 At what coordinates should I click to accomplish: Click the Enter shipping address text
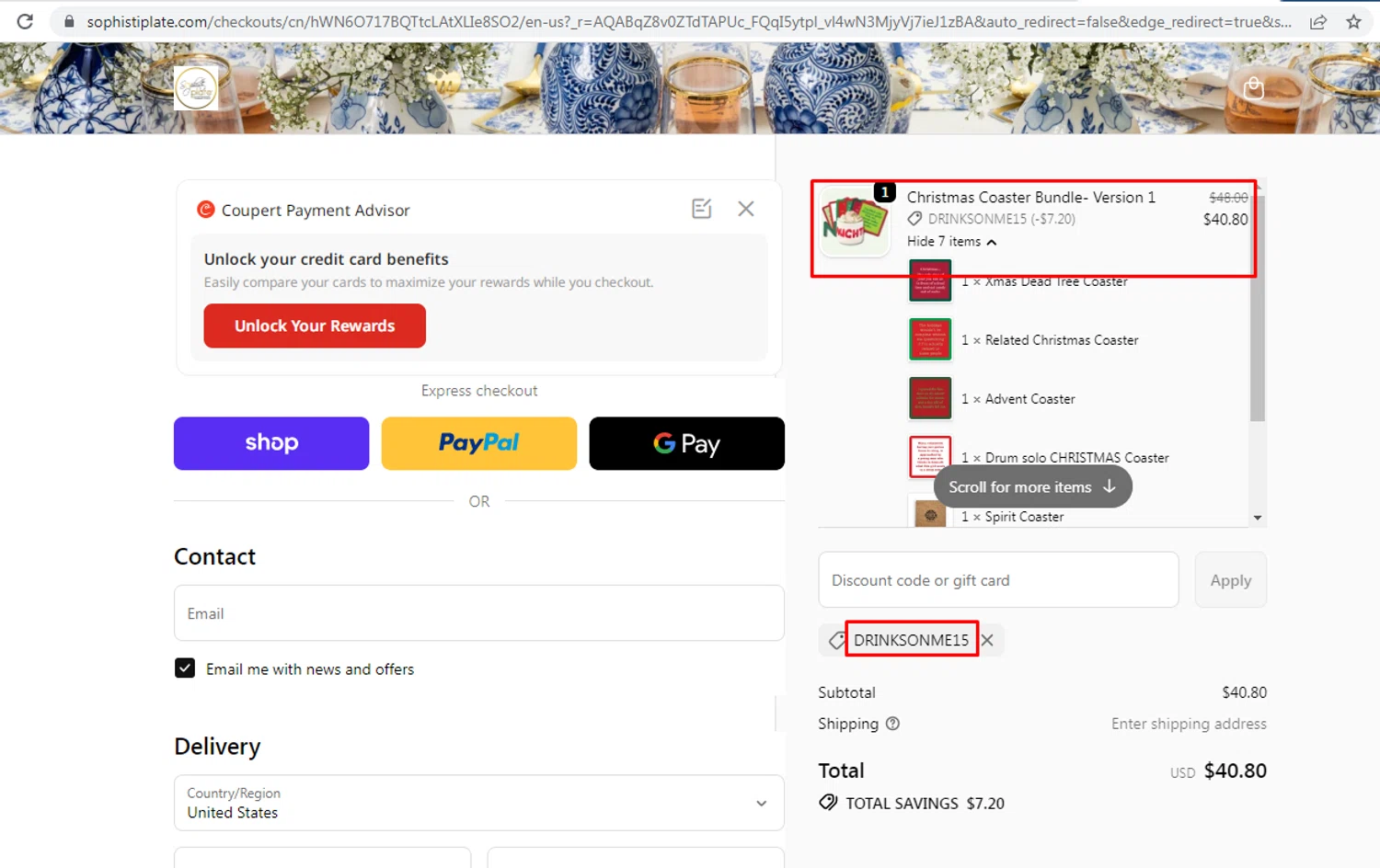(x=1189, y=724)
